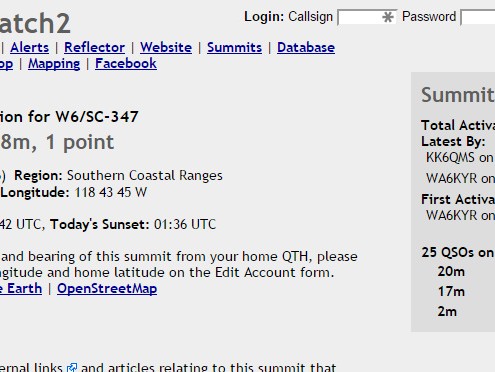Viewport: 495px width, 372px height.
Task: Open the Reflector navigation link
Action: click(94, 47)
